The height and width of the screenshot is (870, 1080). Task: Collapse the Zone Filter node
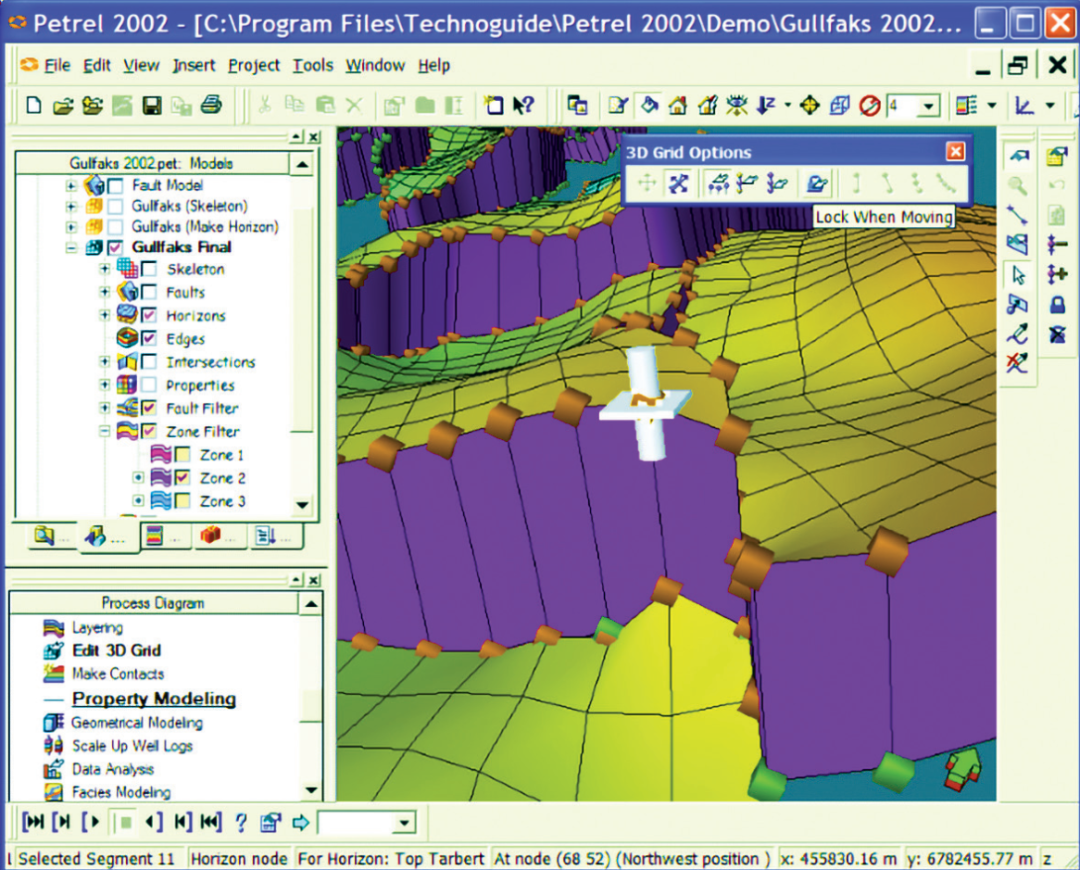click(105, 431)
